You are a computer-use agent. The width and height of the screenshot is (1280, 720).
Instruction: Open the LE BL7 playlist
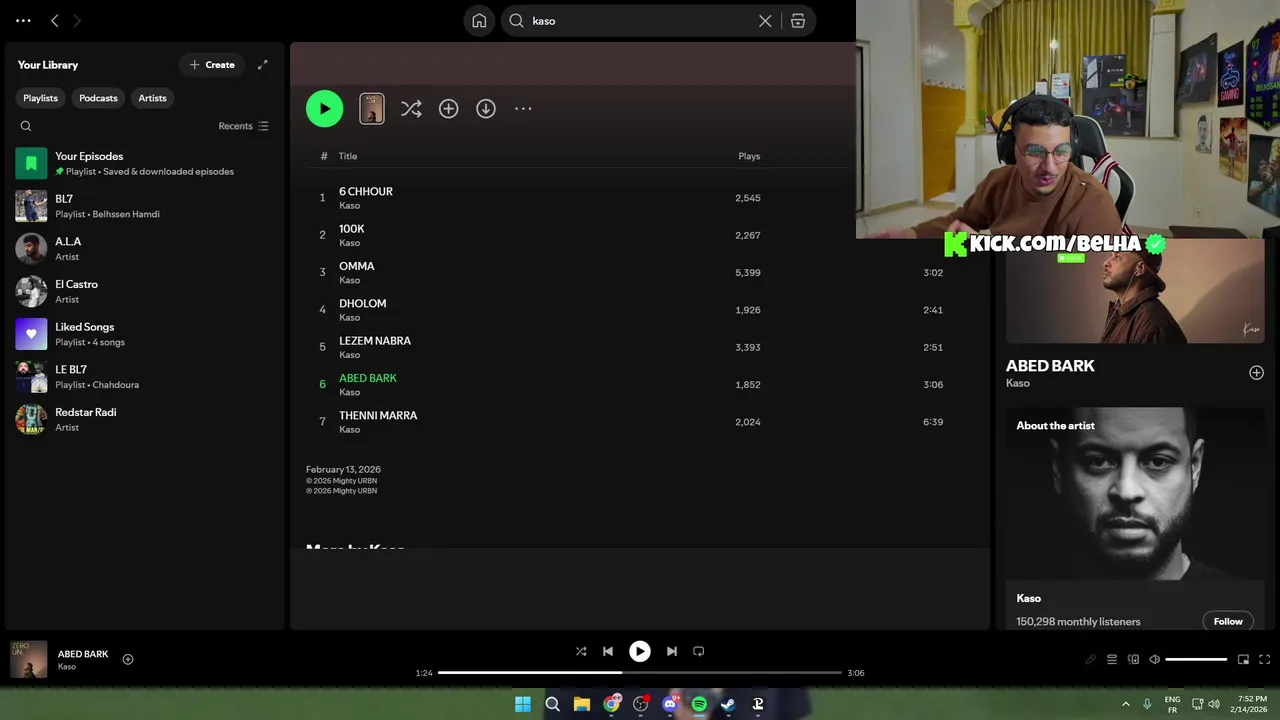pos(145,376)
